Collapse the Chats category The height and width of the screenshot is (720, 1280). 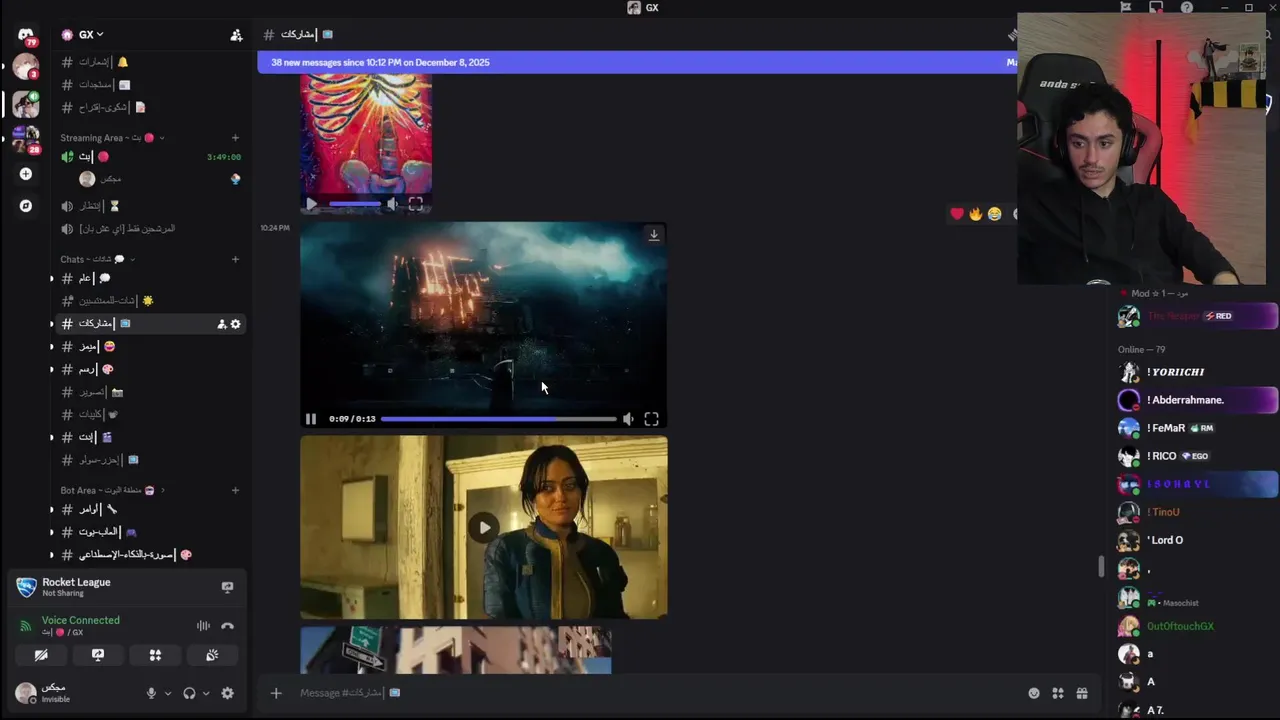tap(98, 259)
